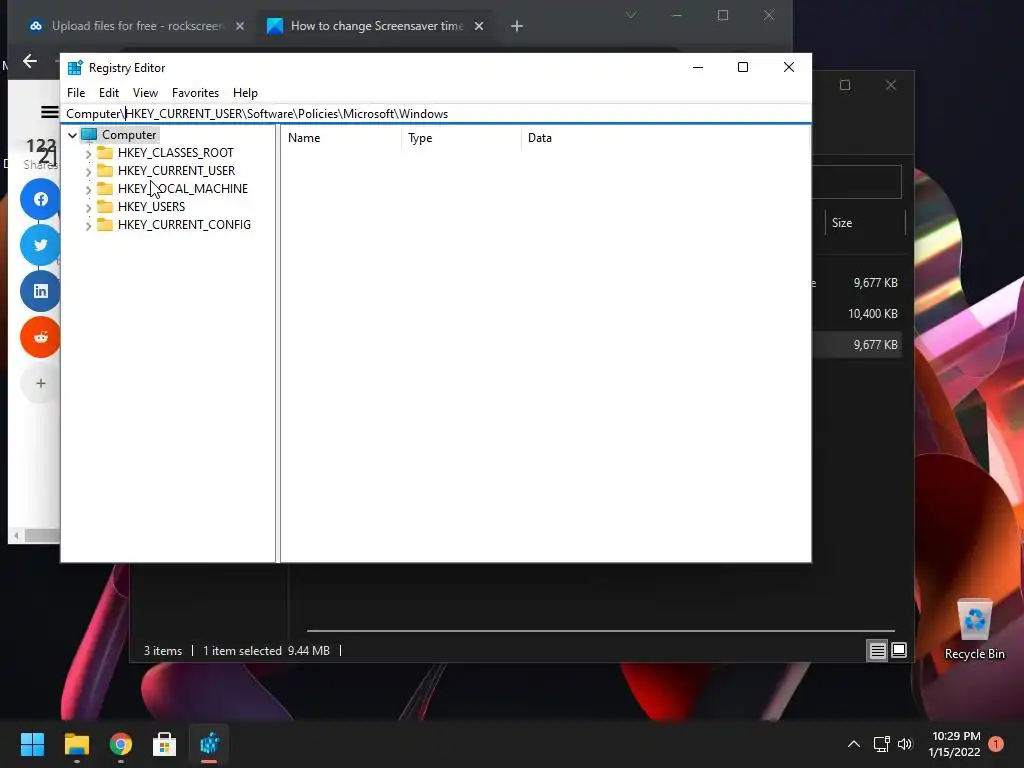
Task: Share the article on Twitter
Action: point(40,245)
